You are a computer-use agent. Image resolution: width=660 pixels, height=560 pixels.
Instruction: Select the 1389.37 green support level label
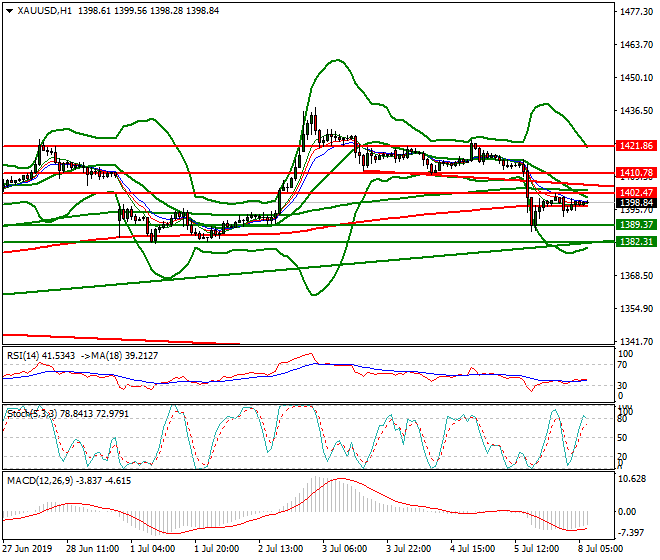point(636,225)
